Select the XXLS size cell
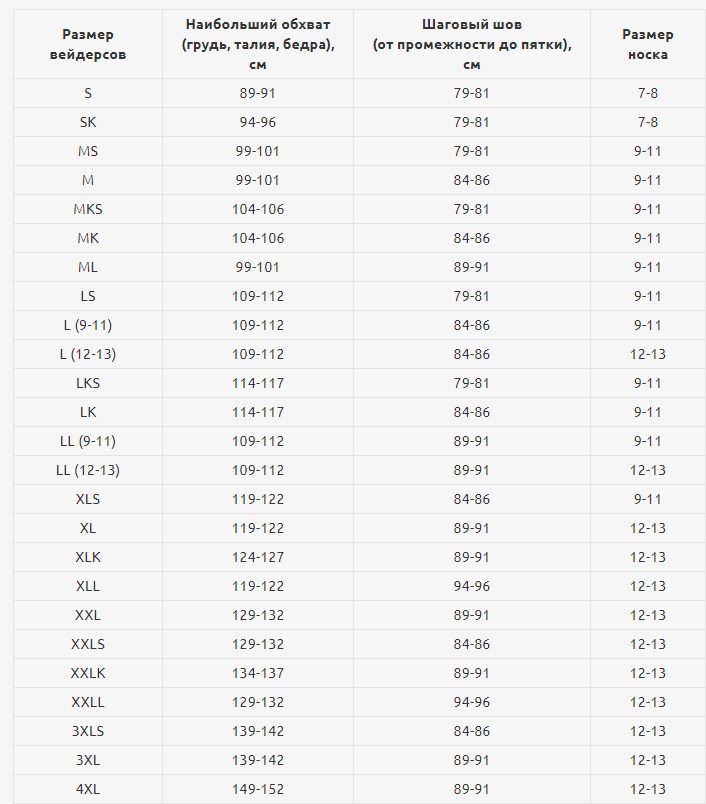 click(88, 644)
